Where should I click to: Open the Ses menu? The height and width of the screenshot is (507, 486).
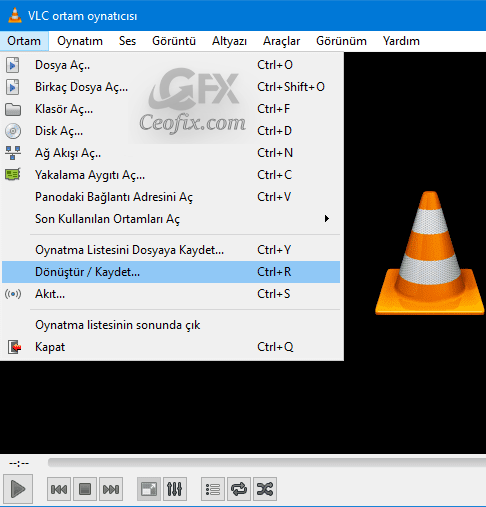(x=127, y=41)
